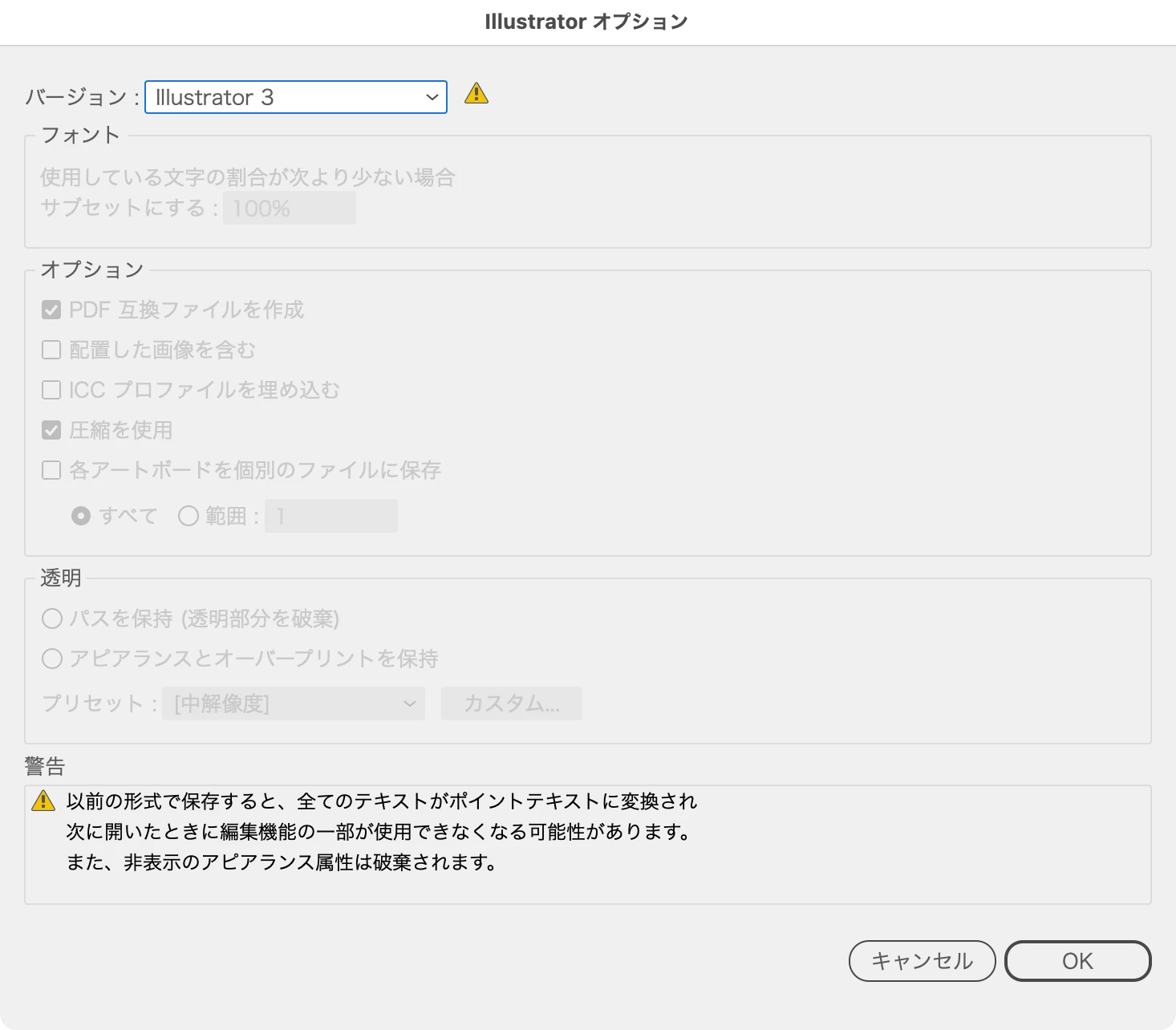Click the OK button
This screenshot has width=1176, height=1030.
1078,961
